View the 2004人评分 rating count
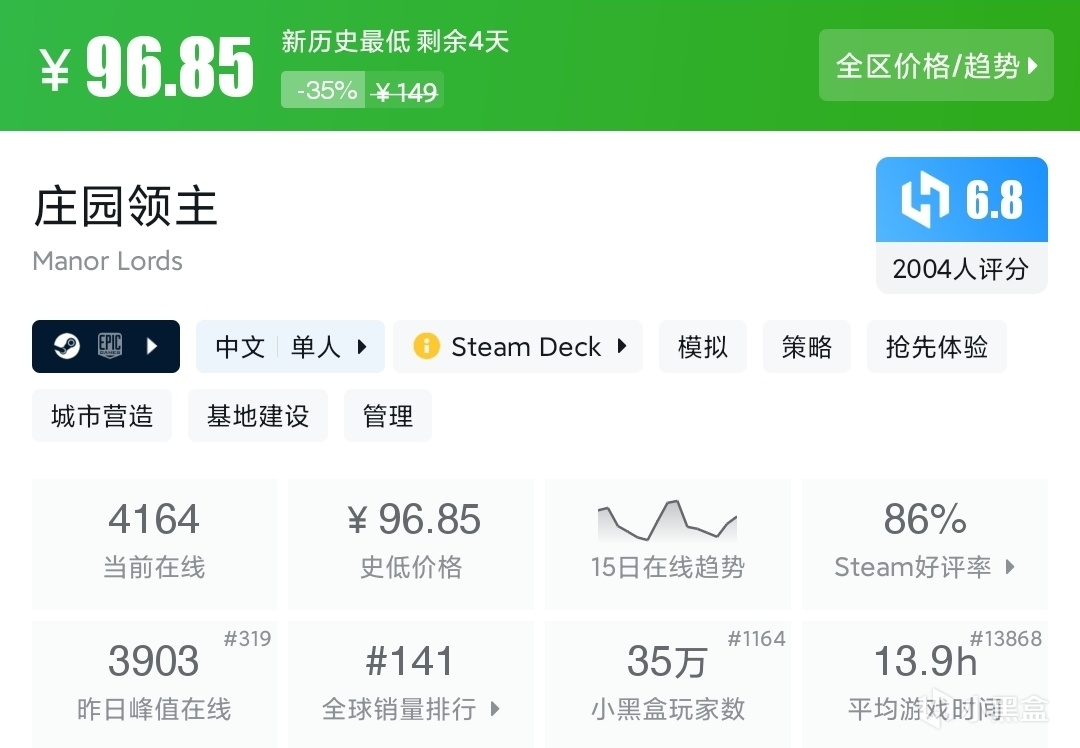Screen dimensions: 1080x748 tap(961, 268)
